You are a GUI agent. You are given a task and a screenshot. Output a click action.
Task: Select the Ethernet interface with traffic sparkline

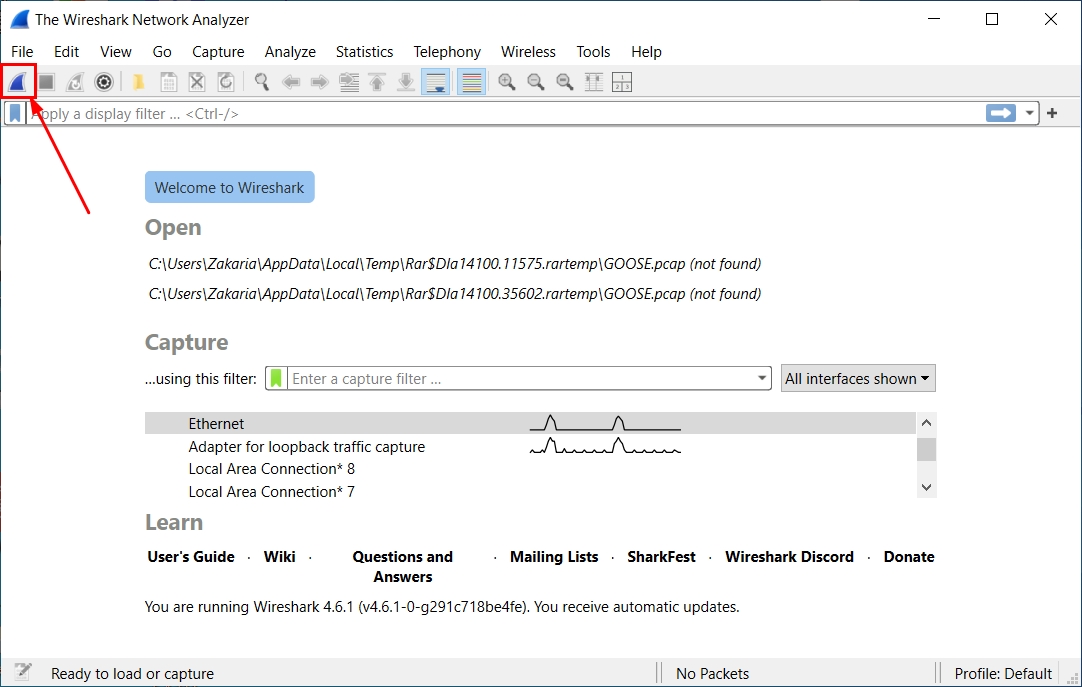coord(400,423)
